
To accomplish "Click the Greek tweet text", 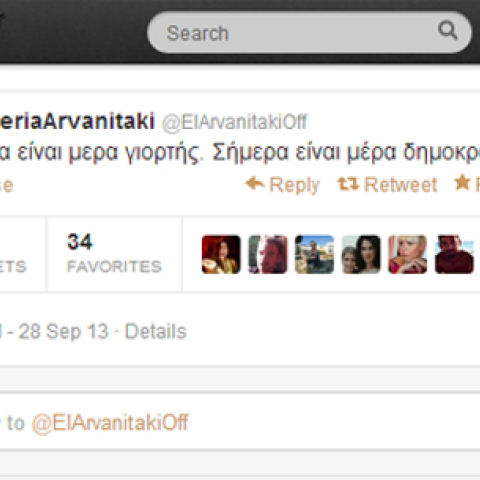I will click(x=240, y=153).
